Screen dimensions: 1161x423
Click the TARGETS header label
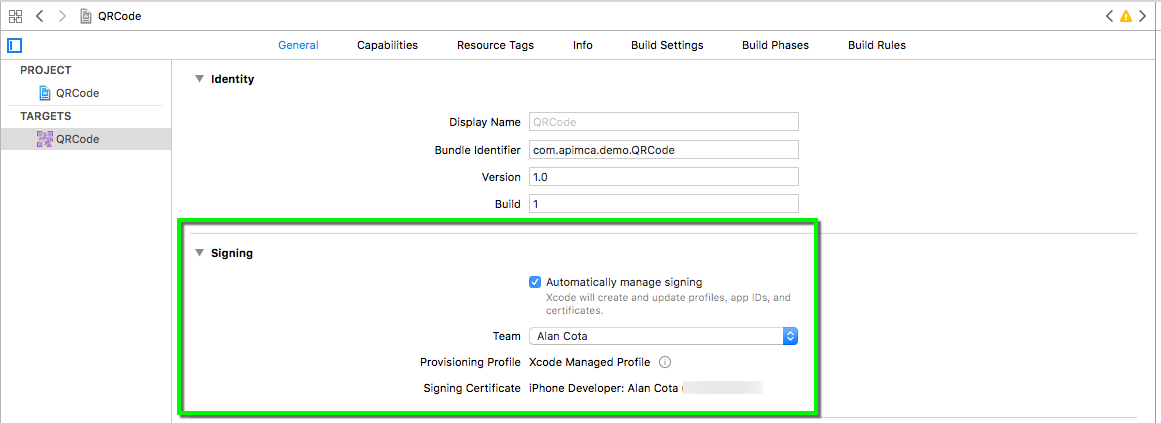click(46, 116)
